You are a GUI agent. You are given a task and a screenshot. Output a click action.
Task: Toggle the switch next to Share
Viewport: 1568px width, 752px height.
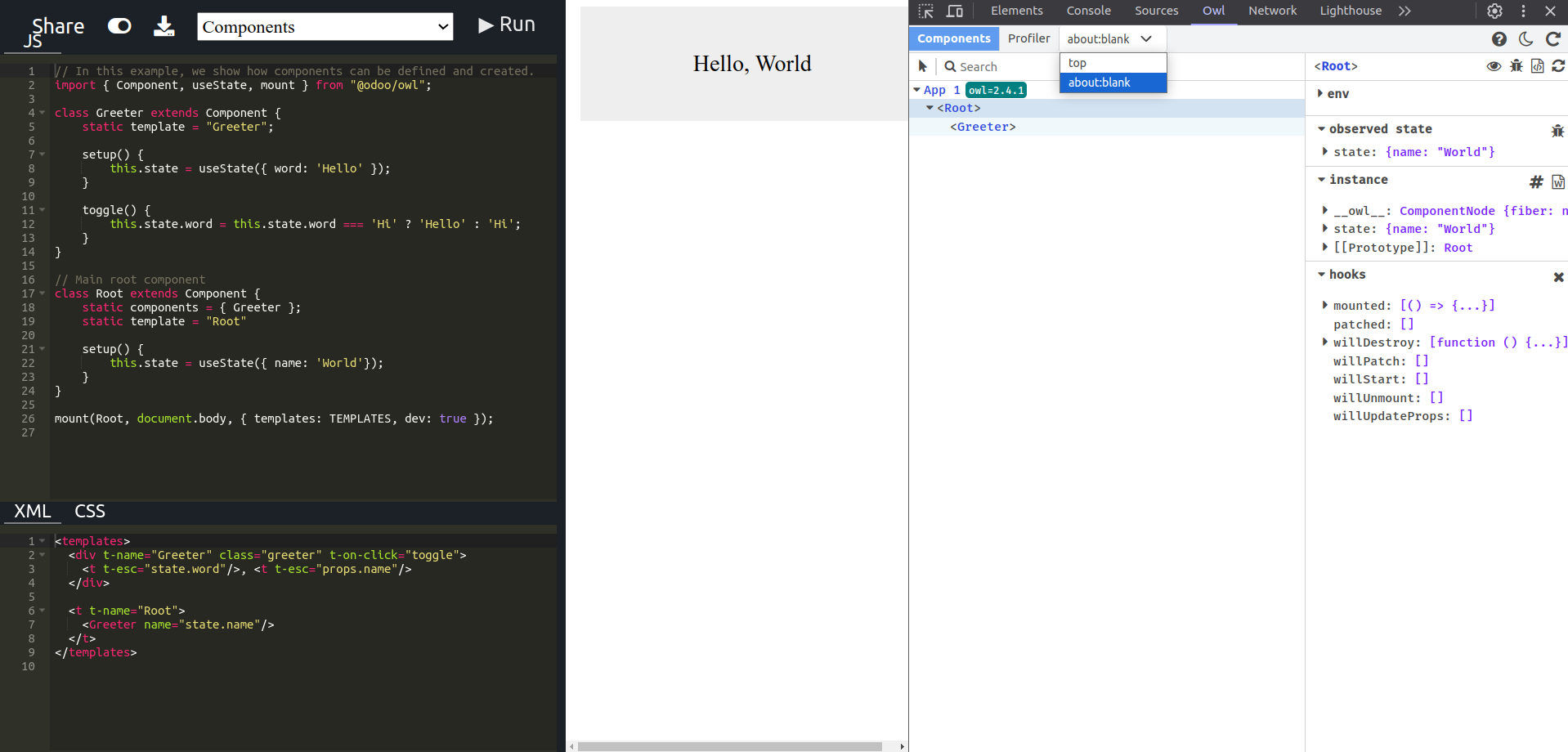pyautogui.click(x=119, y=26)
